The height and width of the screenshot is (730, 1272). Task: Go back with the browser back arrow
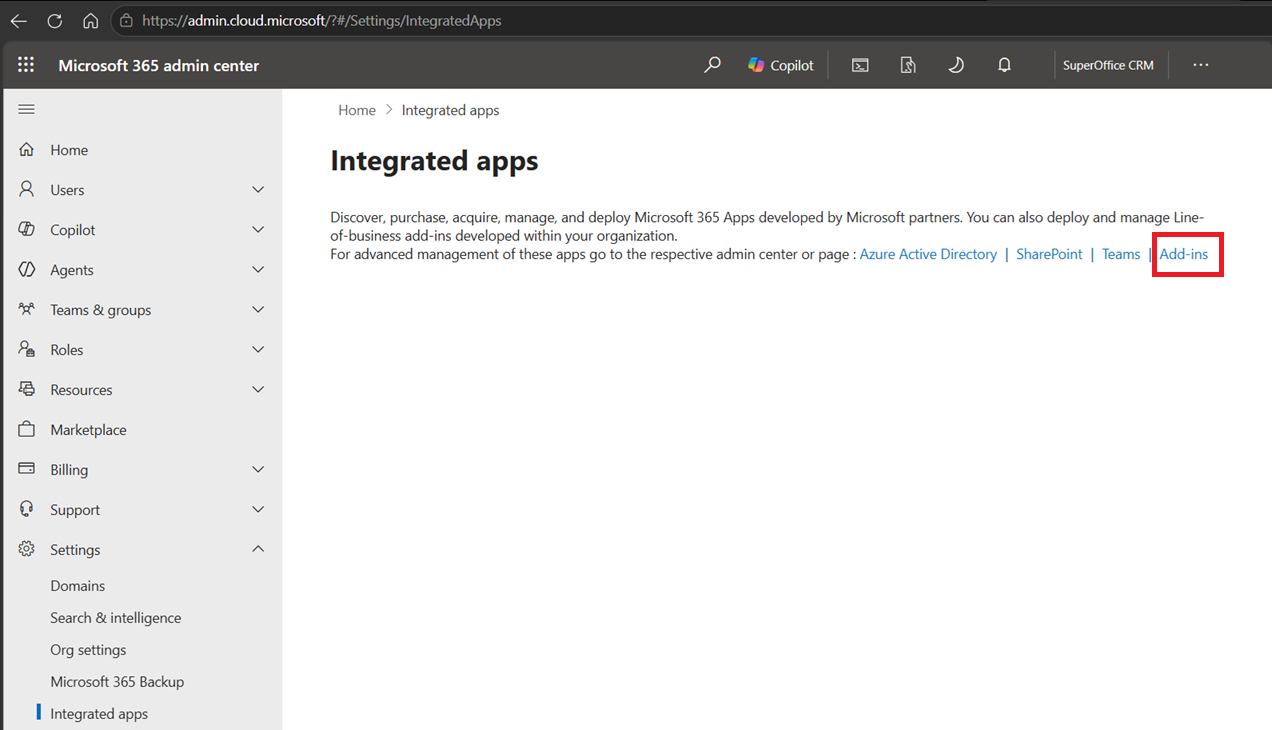point(19,20)
